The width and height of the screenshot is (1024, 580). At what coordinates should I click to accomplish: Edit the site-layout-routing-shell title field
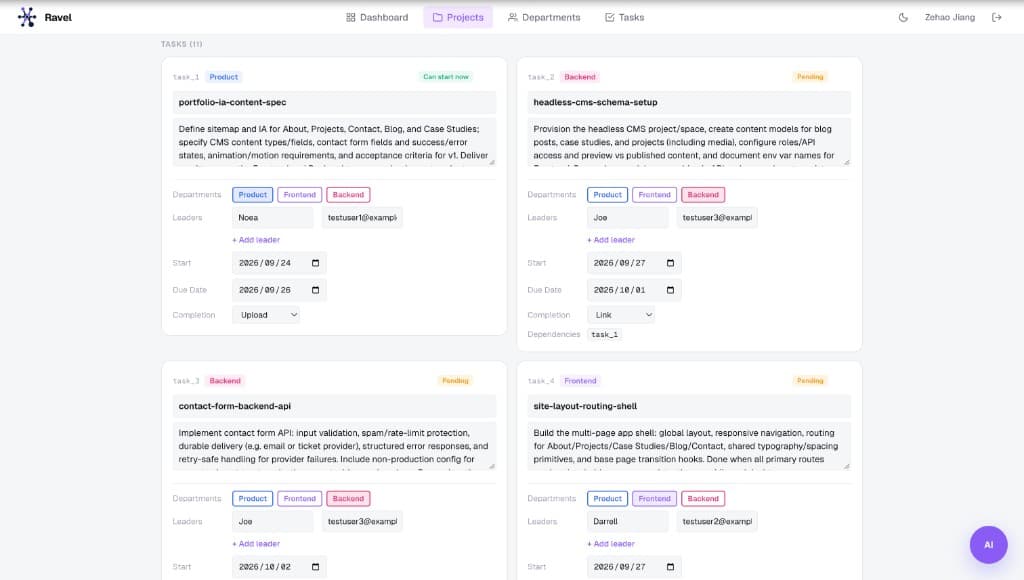pos(689,406)
